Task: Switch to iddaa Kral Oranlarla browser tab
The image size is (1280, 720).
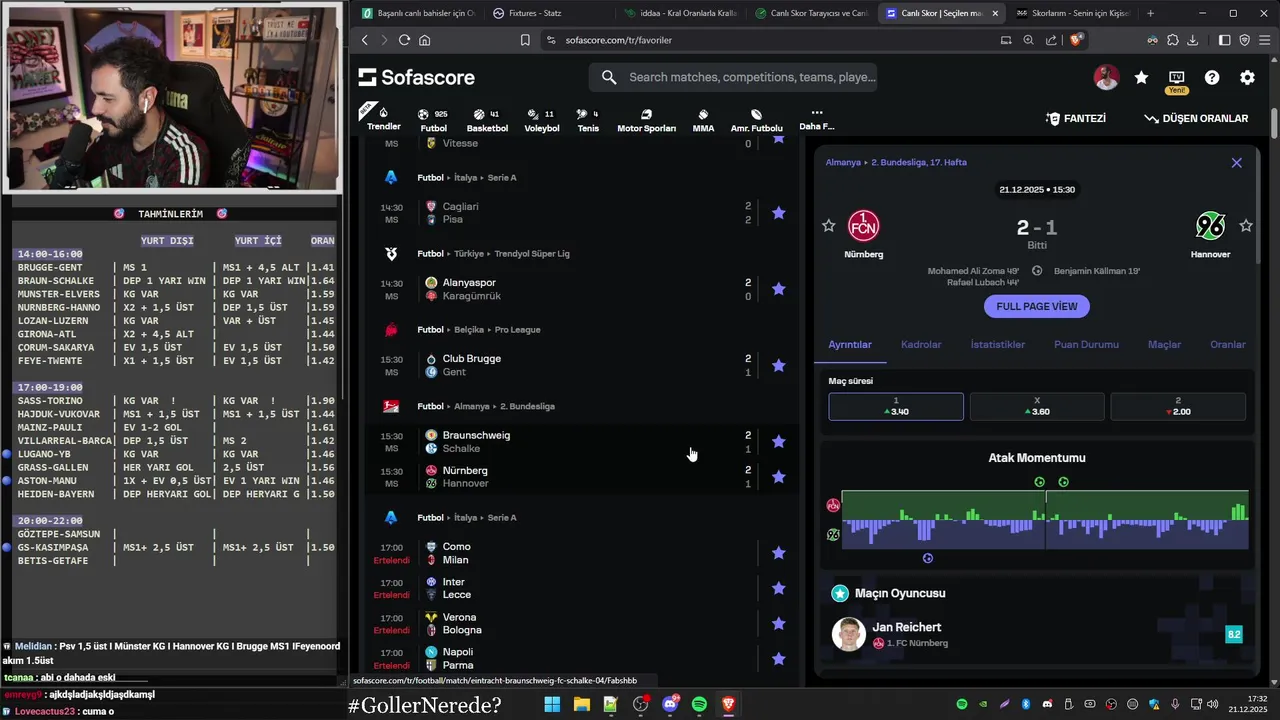Action: click(x=680, y=13)
